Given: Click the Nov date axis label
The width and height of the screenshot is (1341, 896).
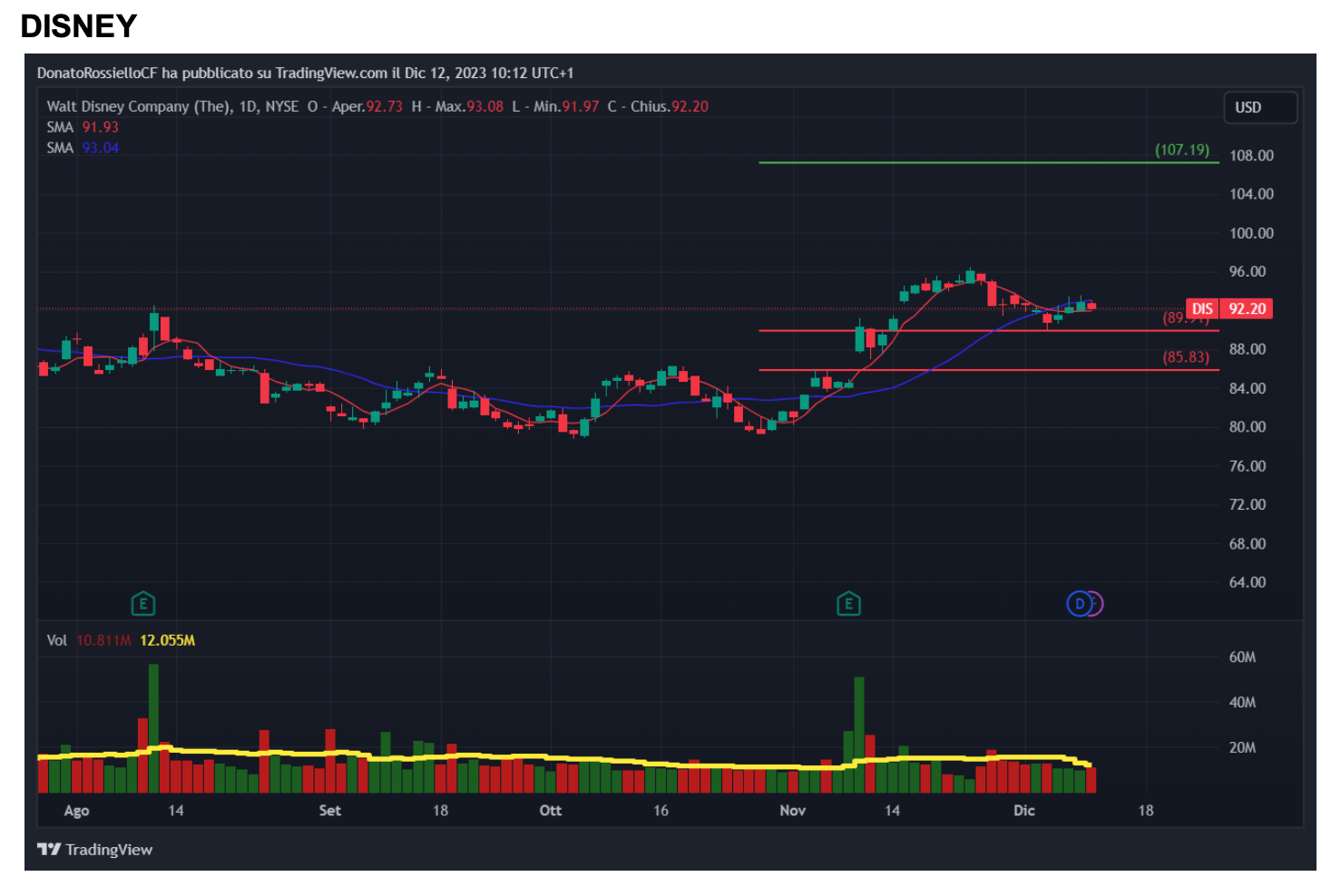Looking at the screenshot, I should (x=793, y=811).
